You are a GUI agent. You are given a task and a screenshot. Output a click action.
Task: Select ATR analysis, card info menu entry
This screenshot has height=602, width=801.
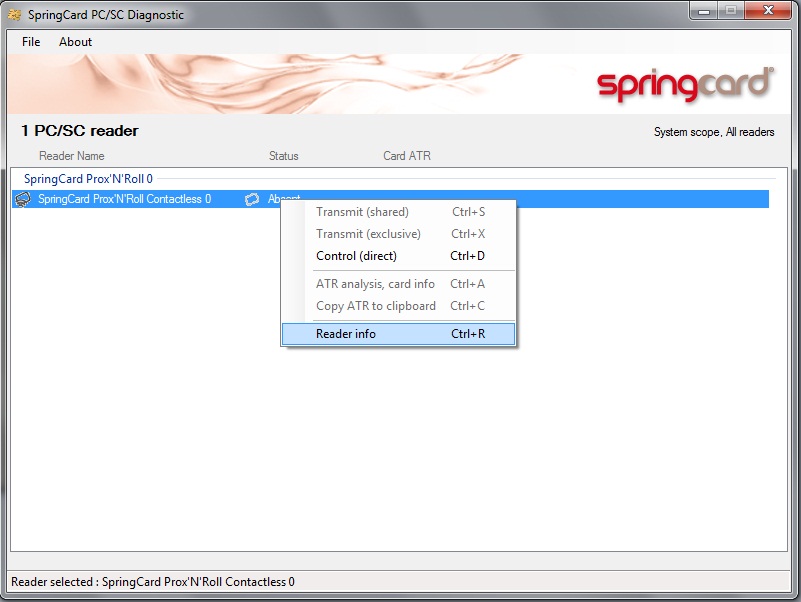point(398,284)
